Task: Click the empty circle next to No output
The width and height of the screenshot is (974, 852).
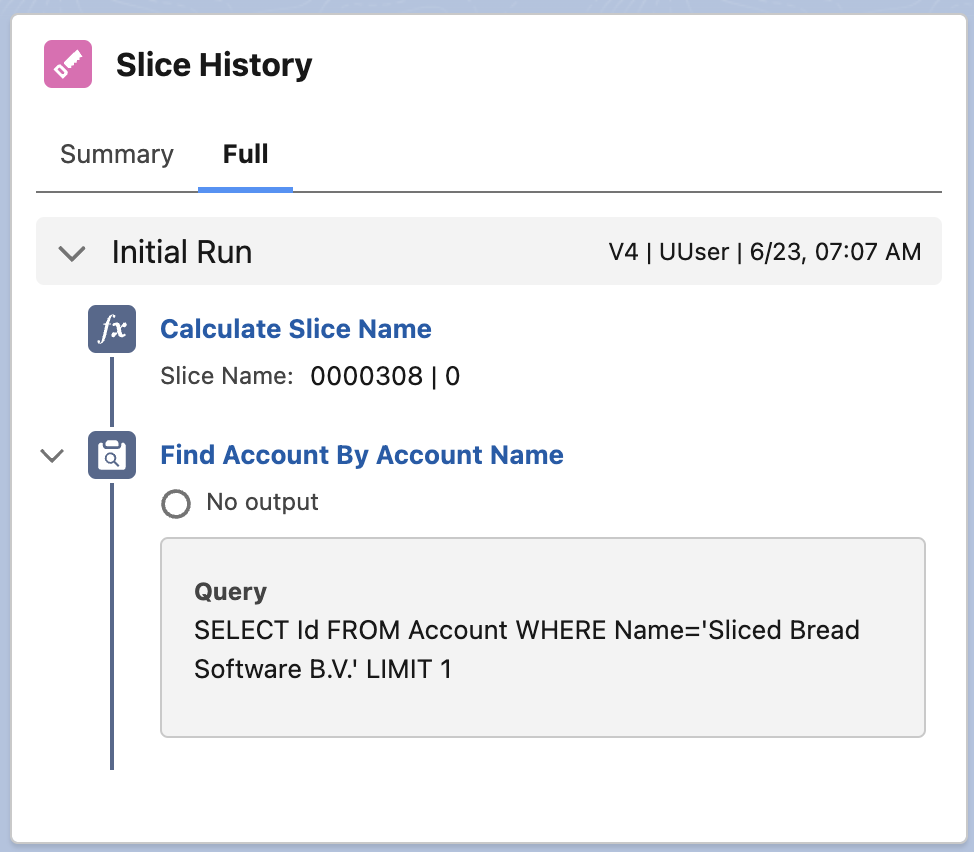Action: coord(176,504)
